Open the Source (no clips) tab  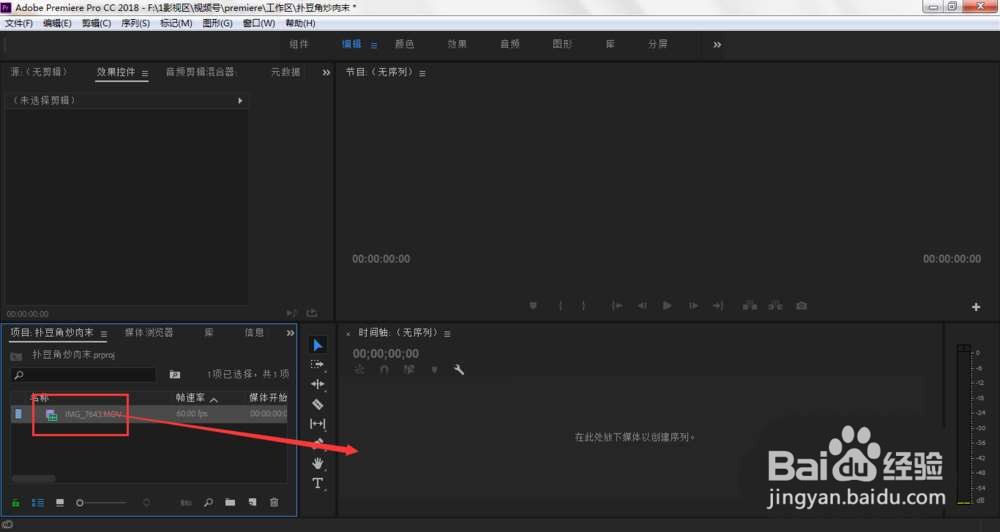click(39, 71)
